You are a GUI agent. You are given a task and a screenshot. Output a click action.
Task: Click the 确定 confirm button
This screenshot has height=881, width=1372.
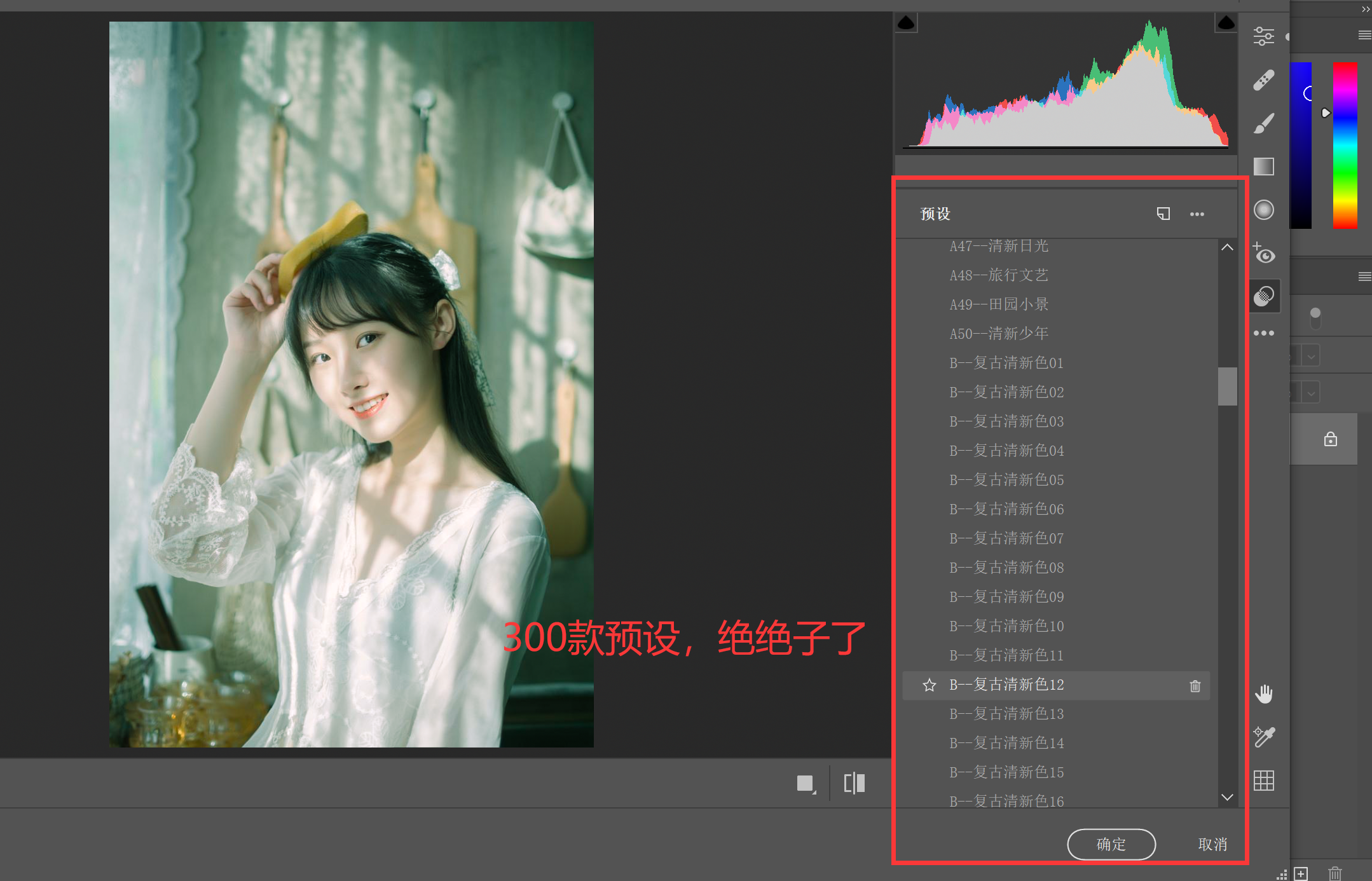tap(1111, 844)
